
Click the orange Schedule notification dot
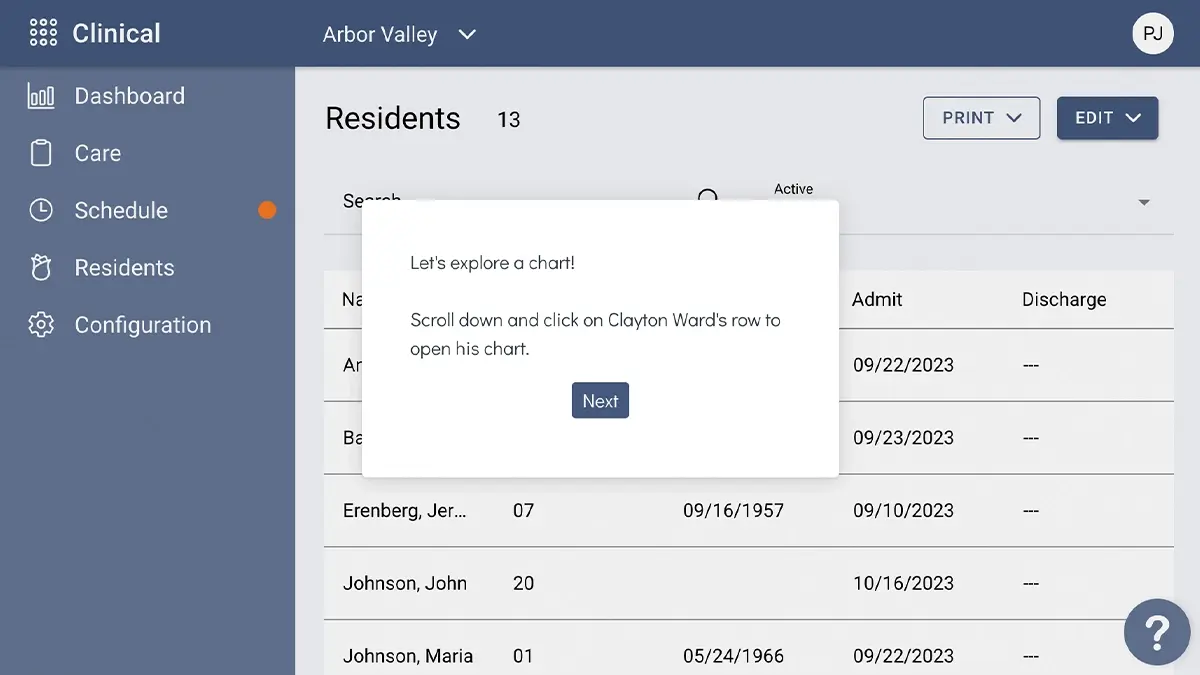tap(267, 210)
